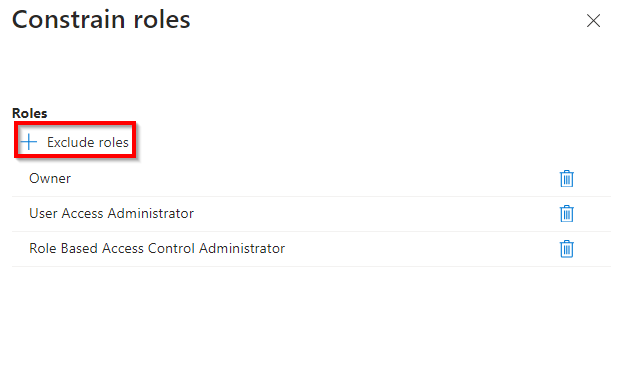Remove User Access Administrator with trash icon
Viewport: 627px width, 375px height.
coord(566,213)
